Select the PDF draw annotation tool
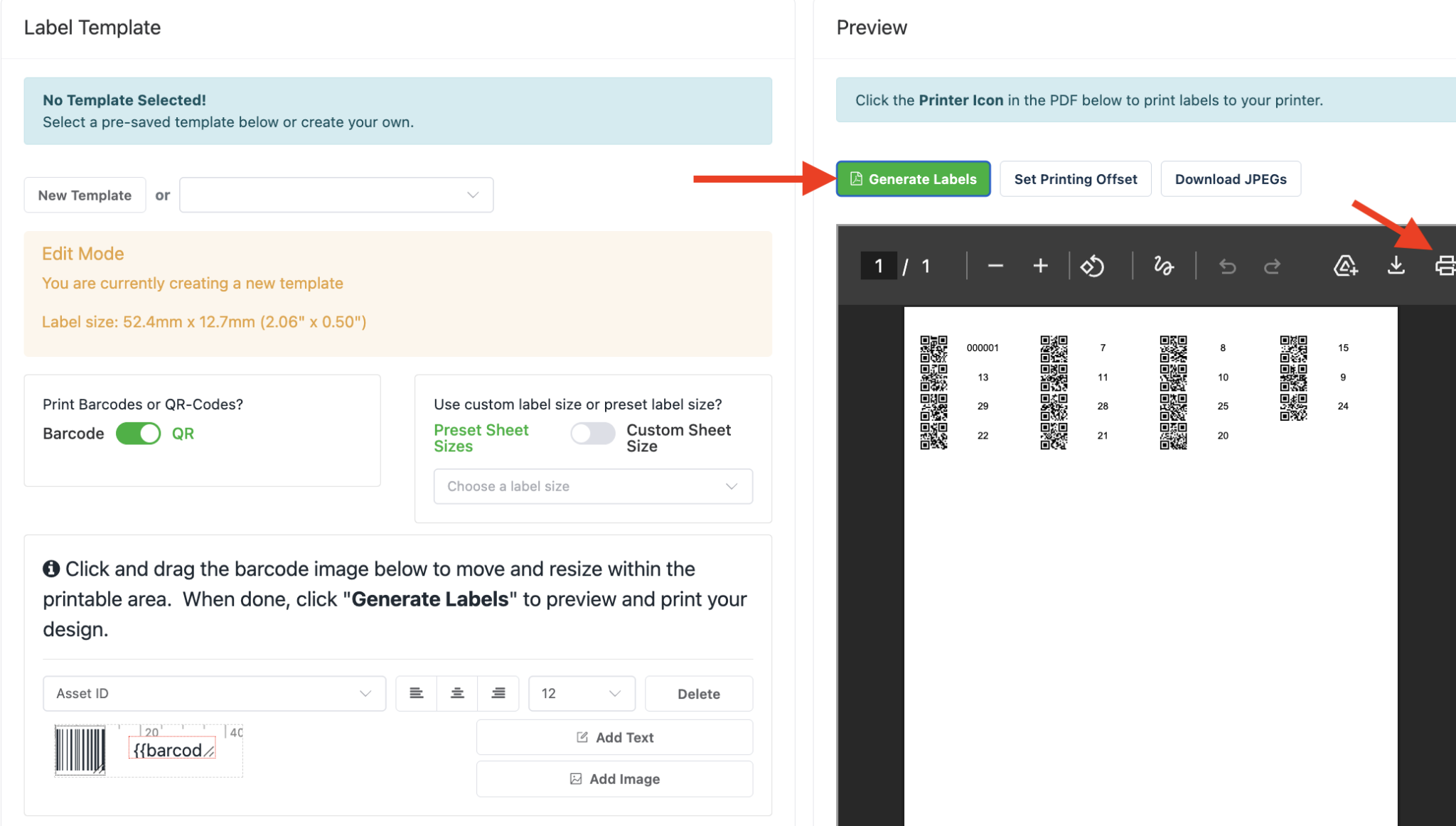 (1164, 266)
